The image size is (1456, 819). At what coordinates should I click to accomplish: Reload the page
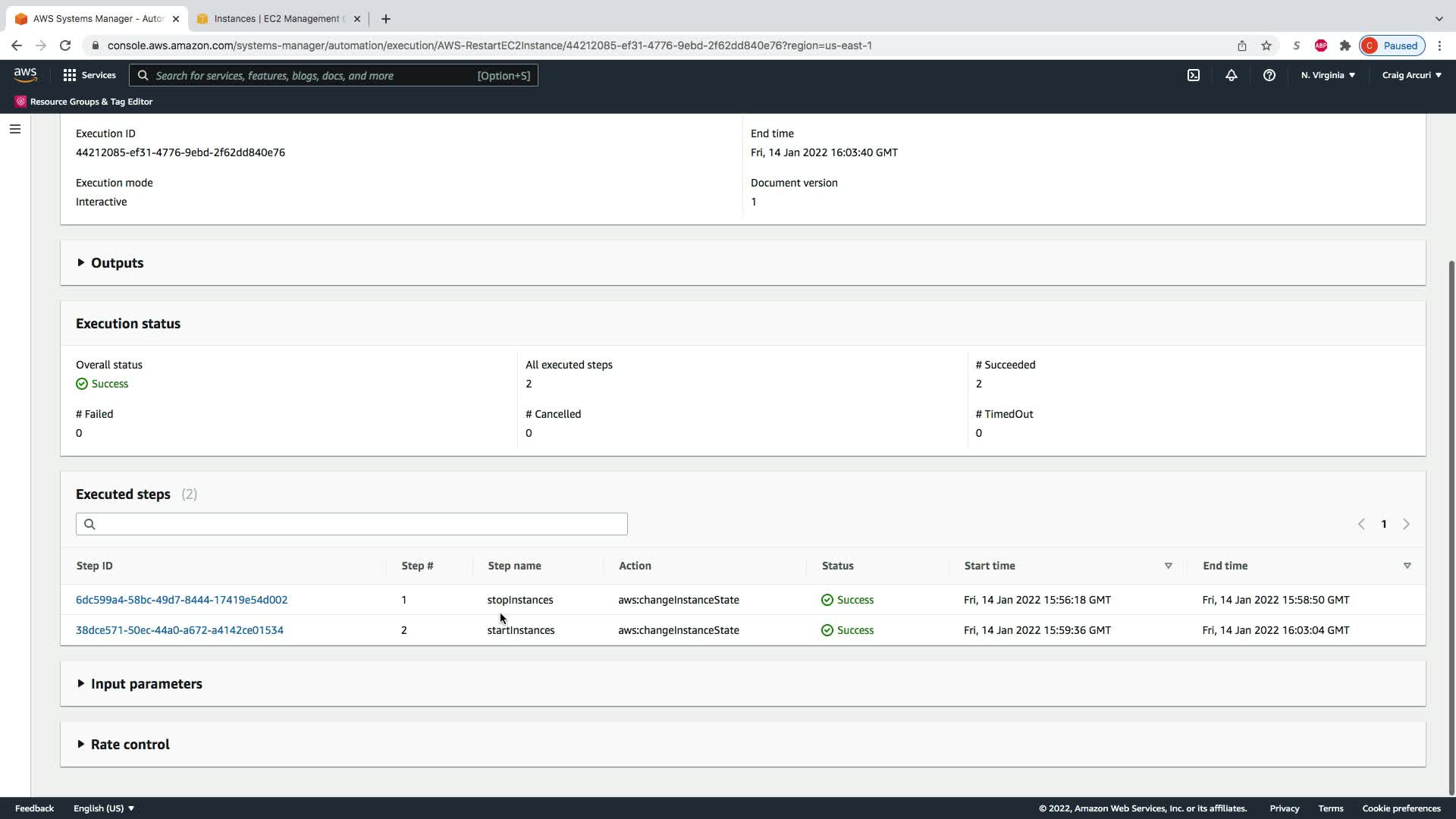(x=65, y=45)
